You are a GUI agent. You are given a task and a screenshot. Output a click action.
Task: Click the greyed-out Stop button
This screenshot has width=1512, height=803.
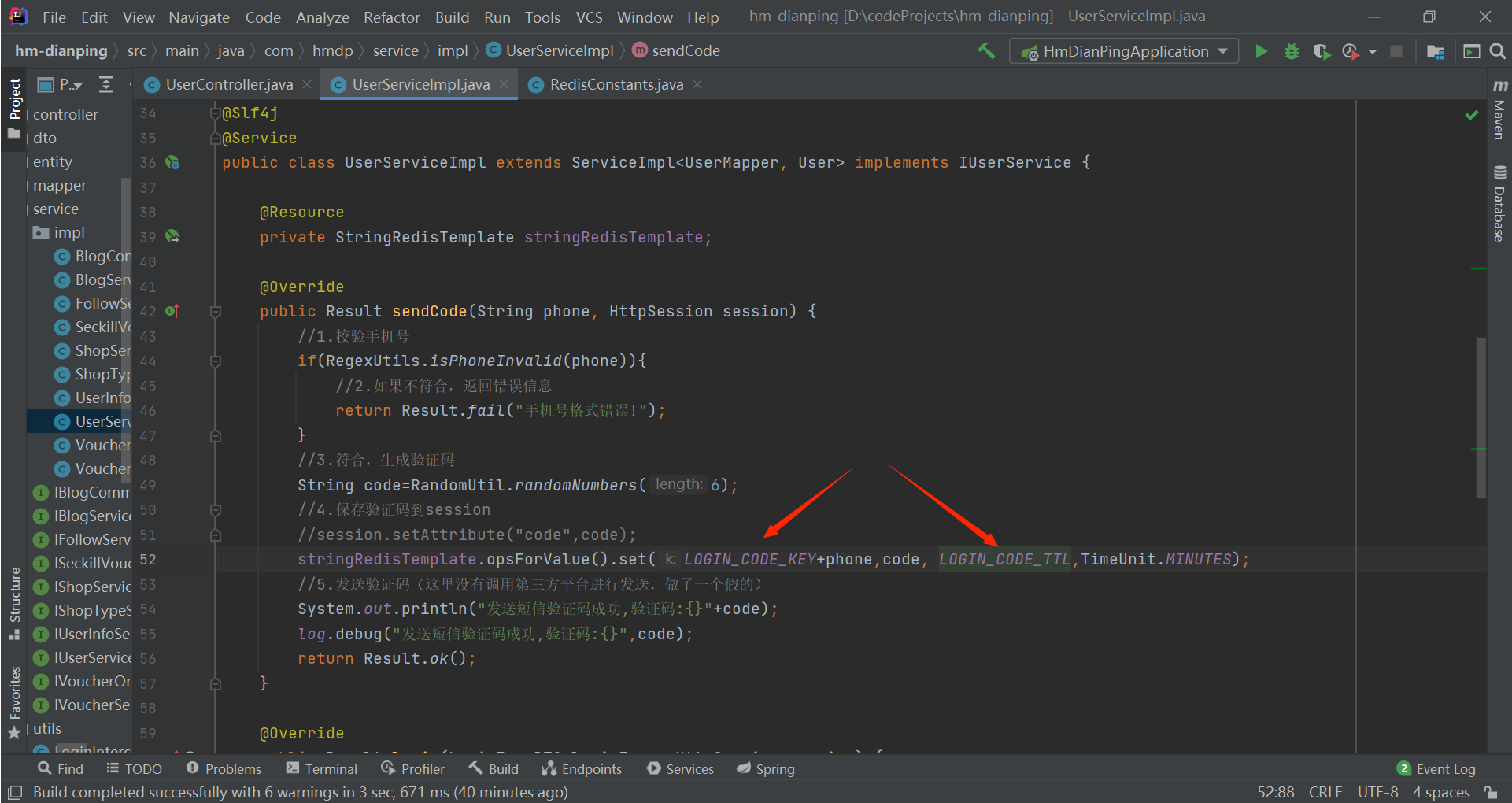[1396, 51]
